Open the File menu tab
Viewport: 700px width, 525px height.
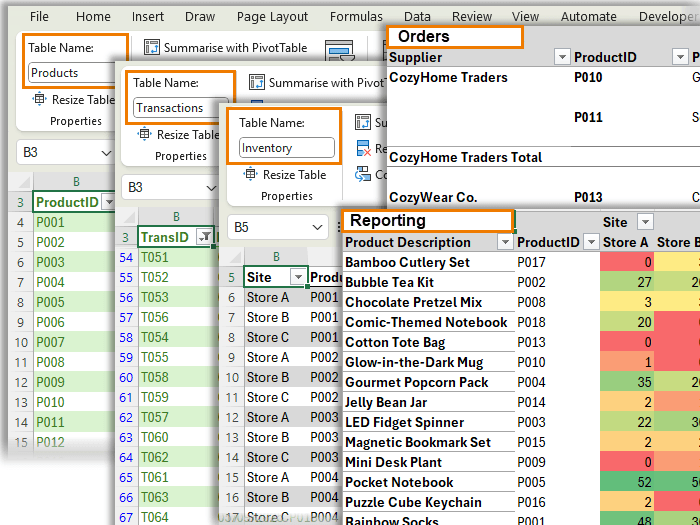(x=39, y=17)
